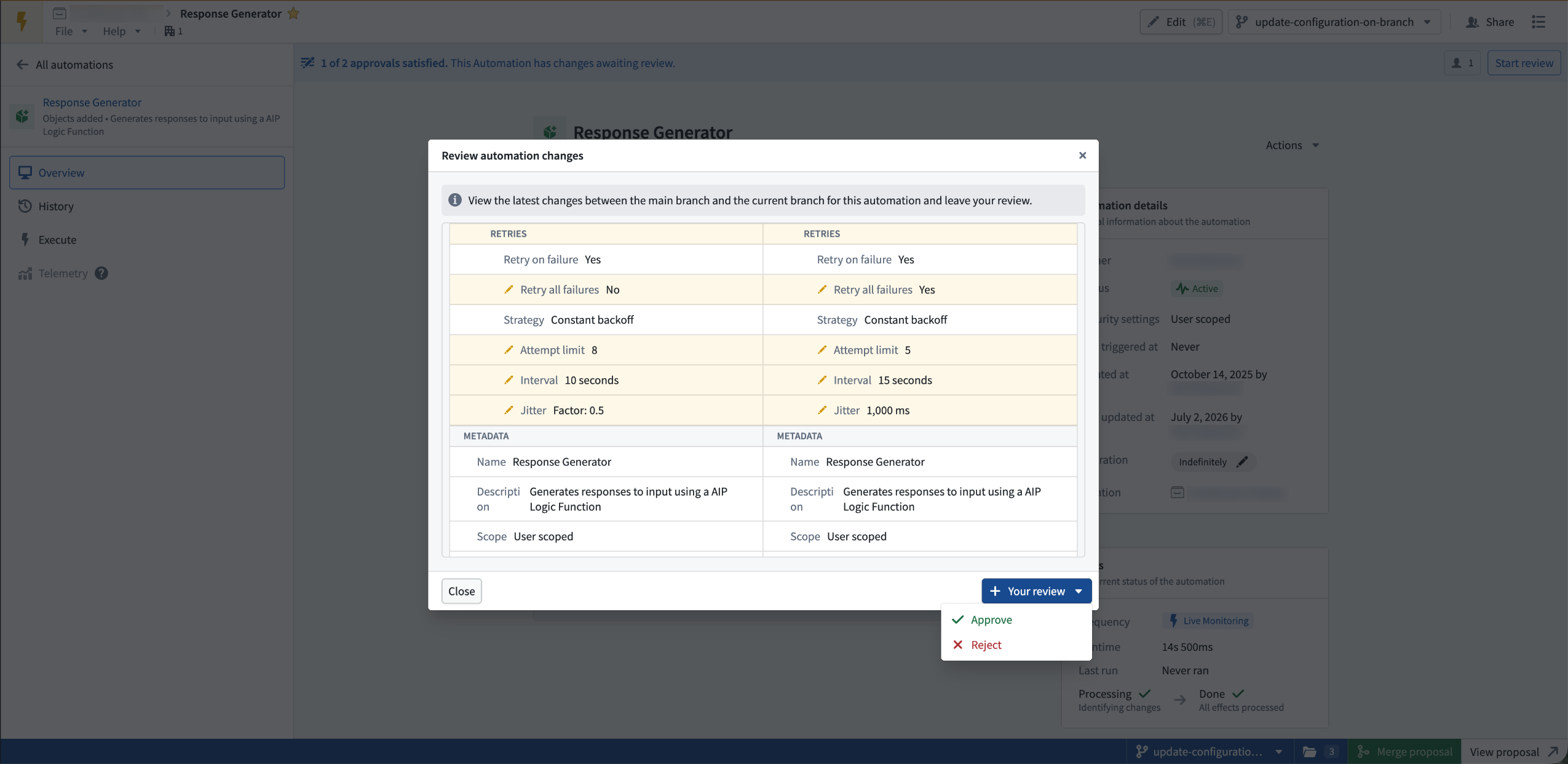Click the organization building icon
The height and width of the screenshot is (764, 1568).
tap(170, 31)
